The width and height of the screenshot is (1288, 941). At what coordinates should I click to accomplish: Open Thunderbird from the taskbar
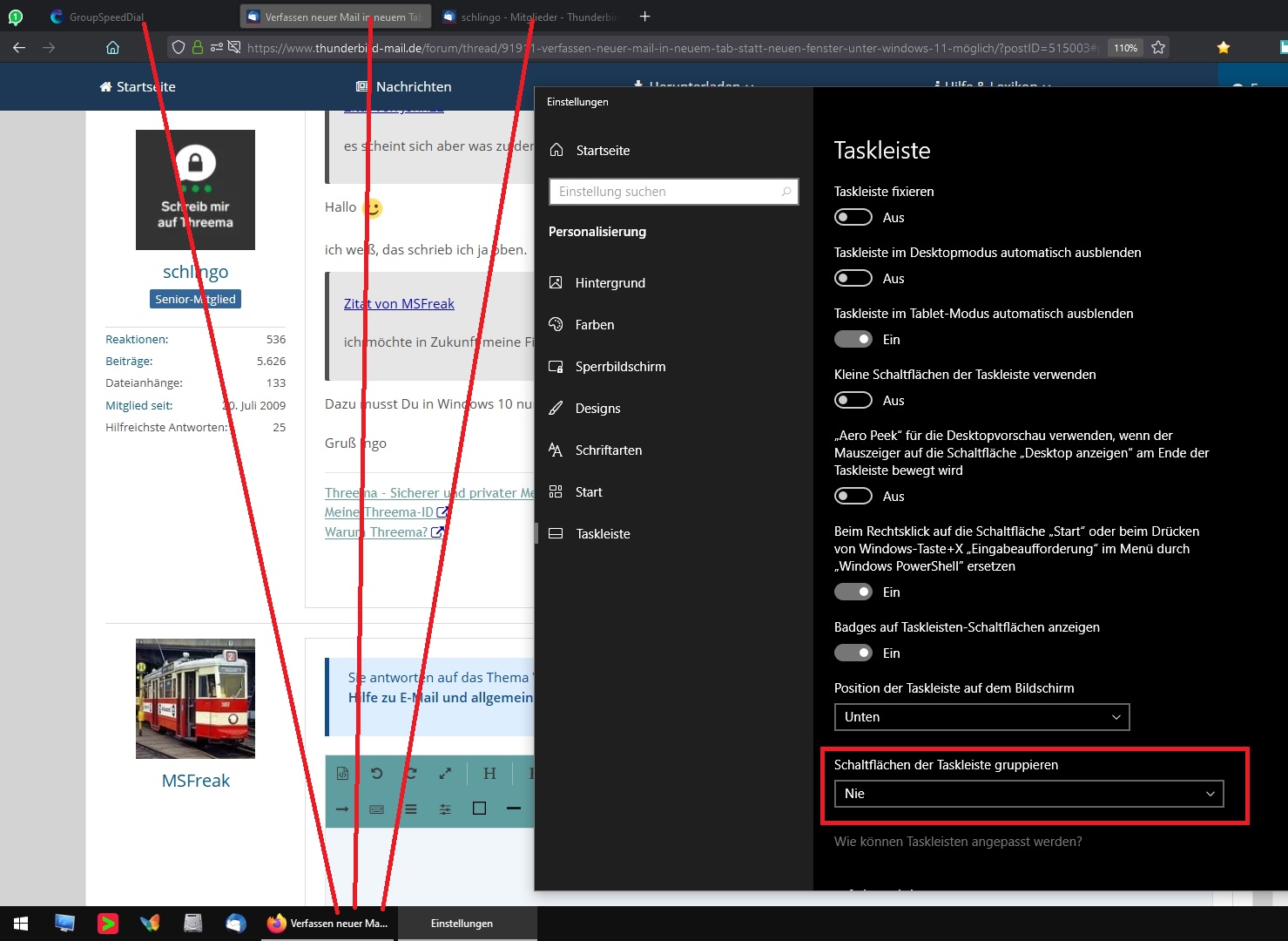pyautogui.click(x=236, y=924)
